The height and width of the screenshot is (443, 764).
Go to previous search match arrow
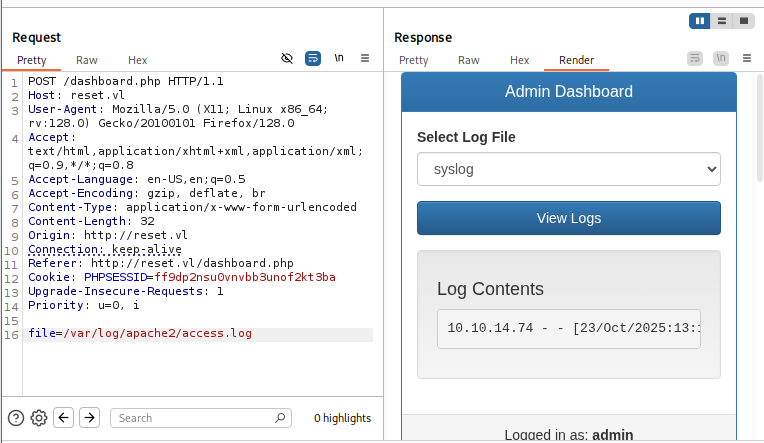pos(63,418)
